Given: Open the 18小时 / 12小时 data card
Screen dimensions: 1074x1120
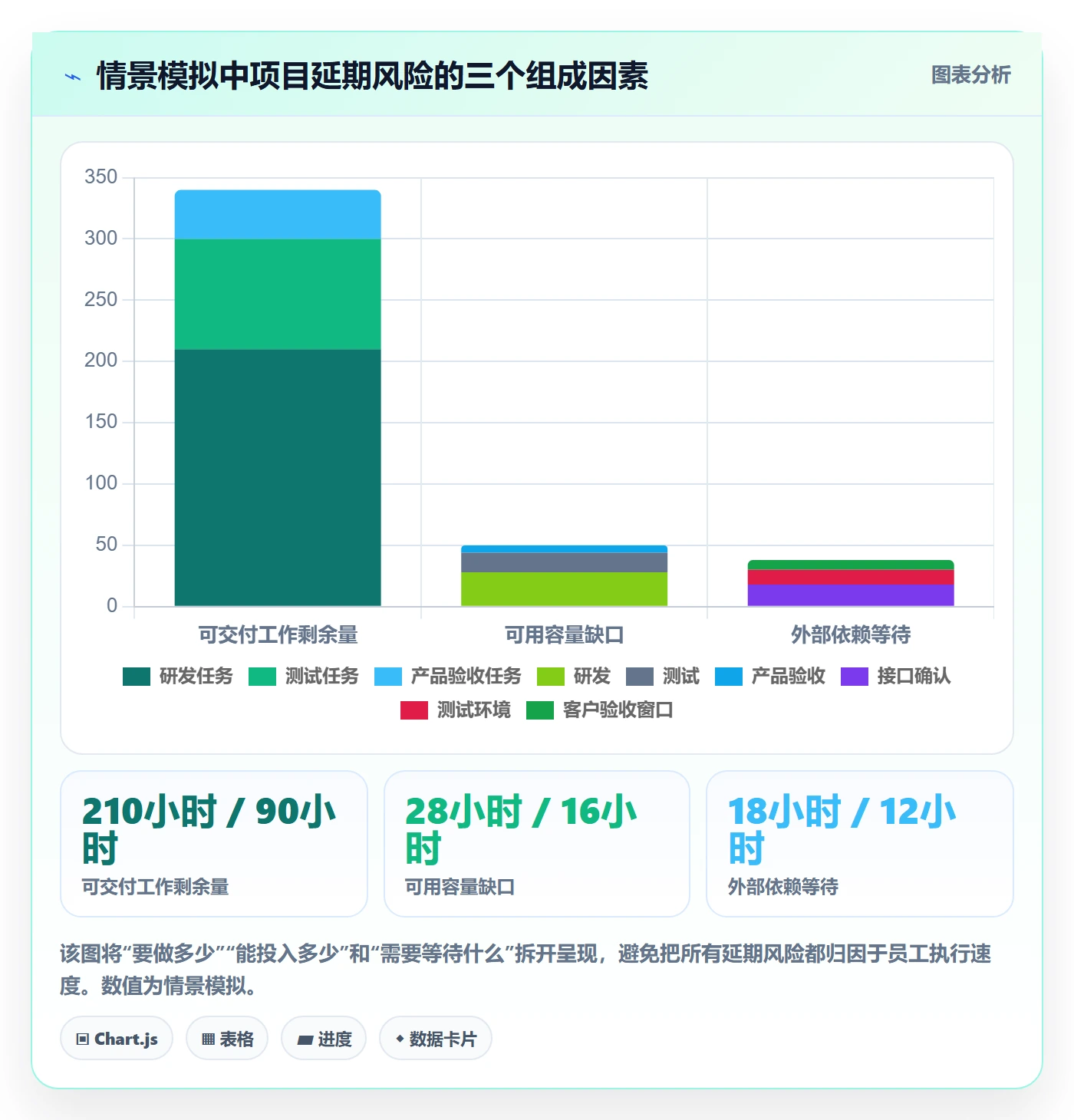Looking at the screenshot, I should point(860,844).
